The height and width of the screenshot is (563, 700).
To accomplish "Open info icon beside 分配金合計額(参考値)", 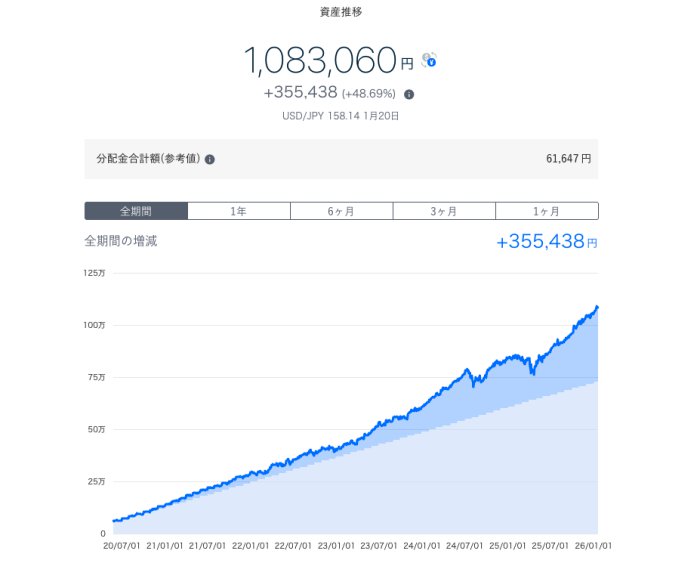I will pyautogui.click(x=210, y=159).
